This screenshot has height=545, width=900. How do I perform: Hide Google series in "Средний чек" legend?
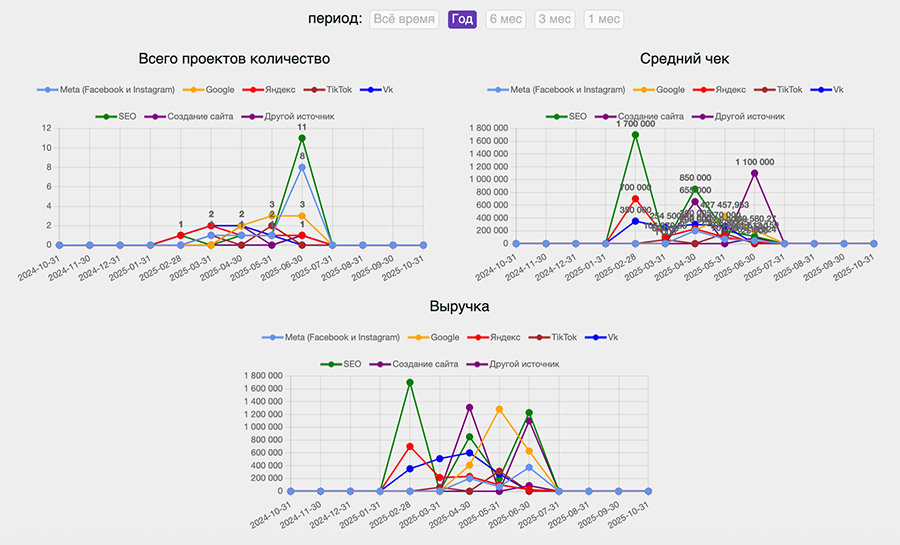(x=664, y=90)
